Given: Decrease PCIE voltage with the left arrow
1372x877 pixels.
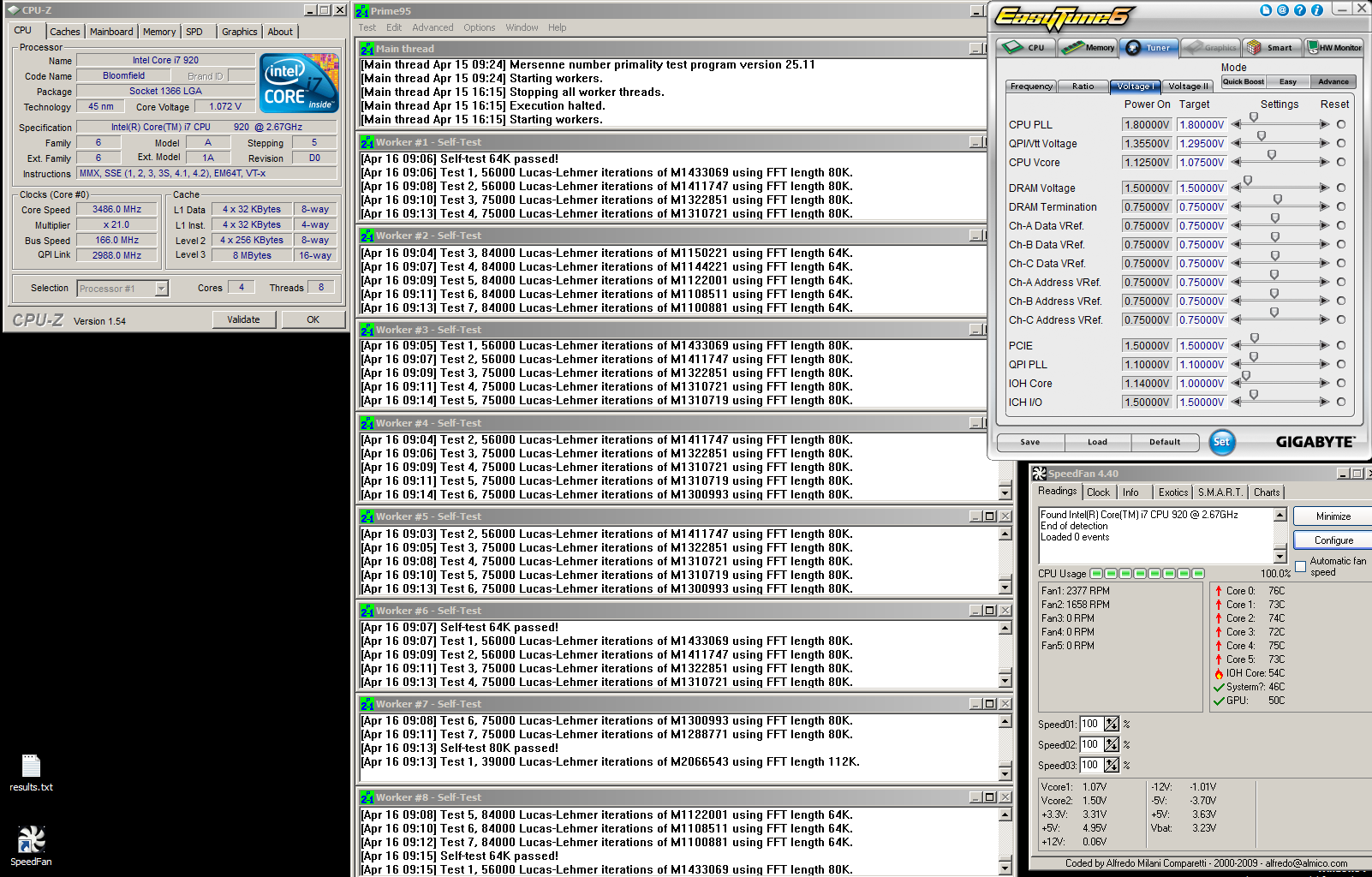Looking at the screenshot, I should 1236,345.
